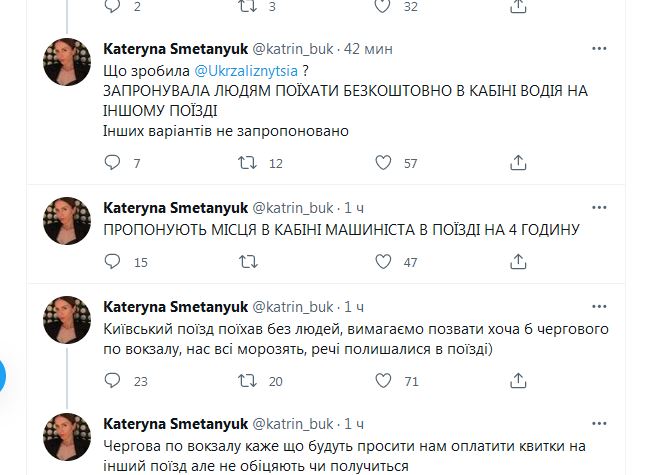The width and height of the screenshot is (656, 475).
Task: Like the top tweet with 32 likes
Action: 382,6
